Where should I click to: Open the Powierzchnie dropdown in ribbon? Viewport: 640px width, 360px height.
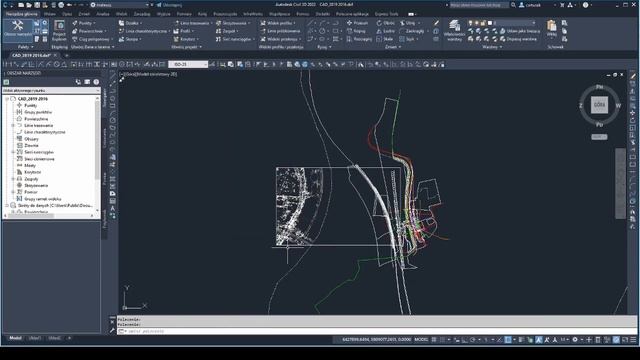pyautogui.click(x=89, y=31)
